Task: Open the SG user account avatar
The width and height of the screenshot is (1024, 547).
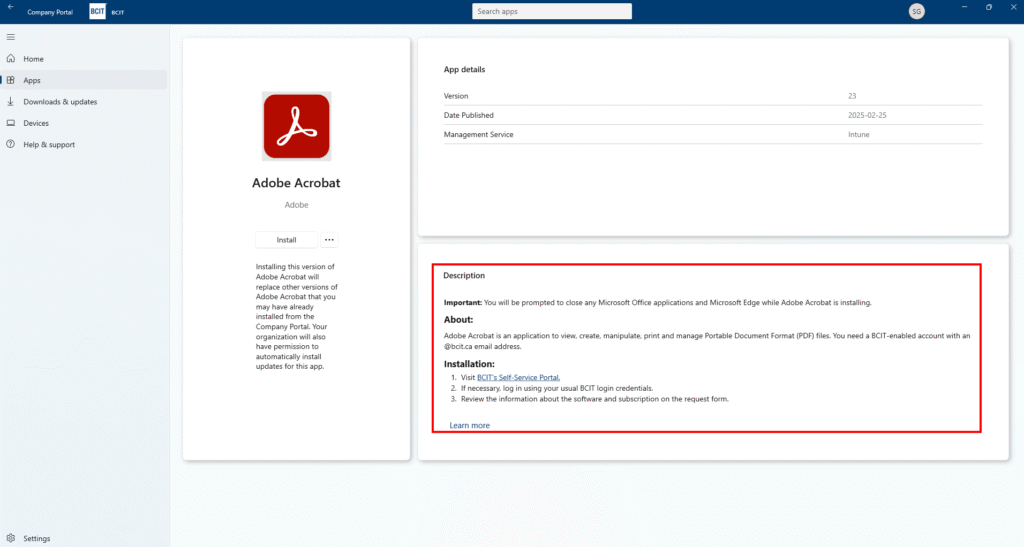Action: (x=916, y=11)
